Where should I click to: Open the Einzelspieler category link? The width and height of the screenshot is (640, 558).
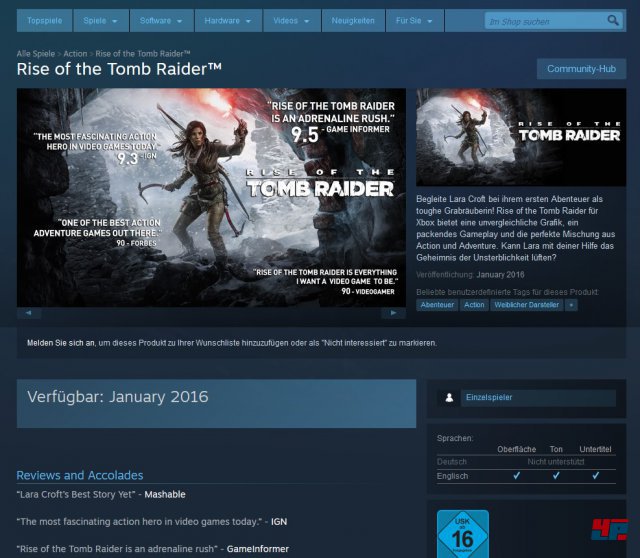(538, 398)
